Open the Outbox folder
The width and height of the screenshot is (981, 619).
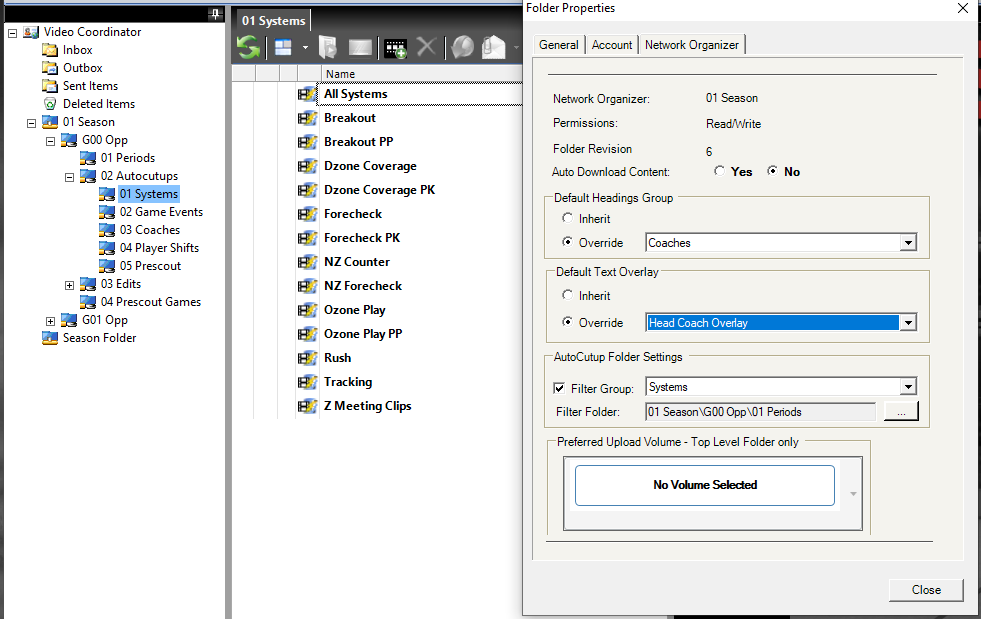(x=83, y=68)
